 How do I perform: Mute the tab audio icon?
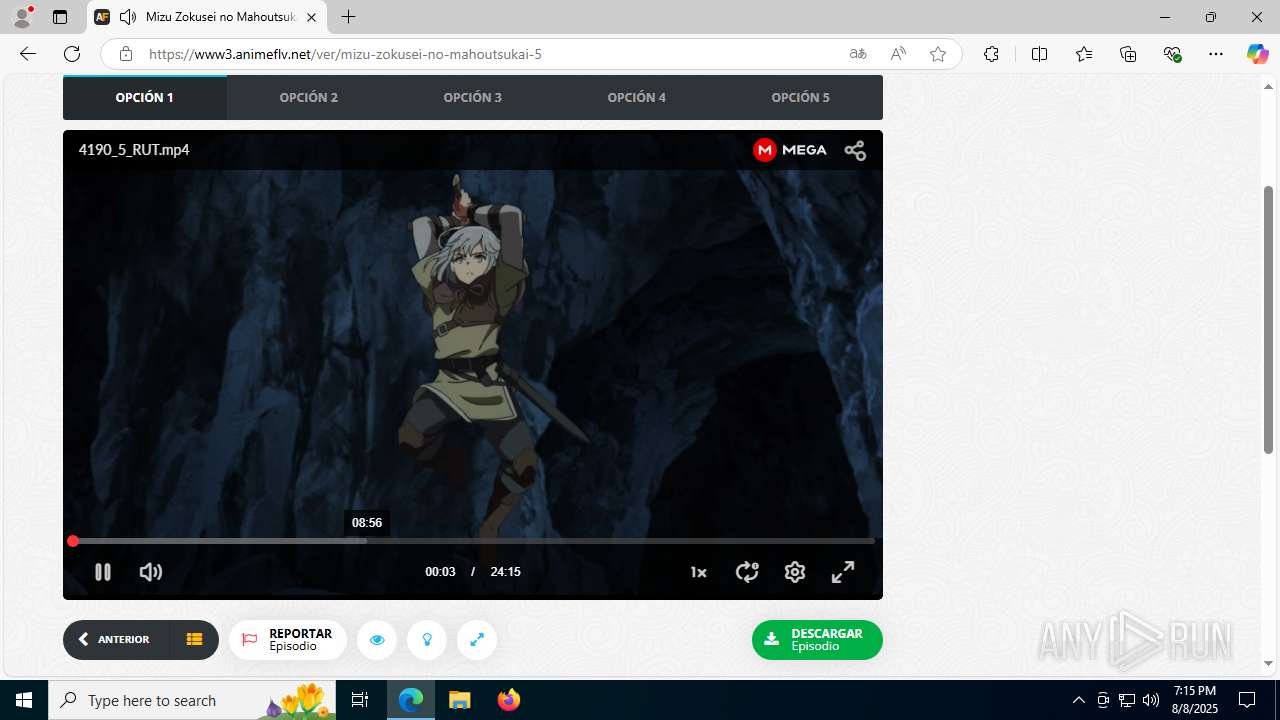coord(128,17)
